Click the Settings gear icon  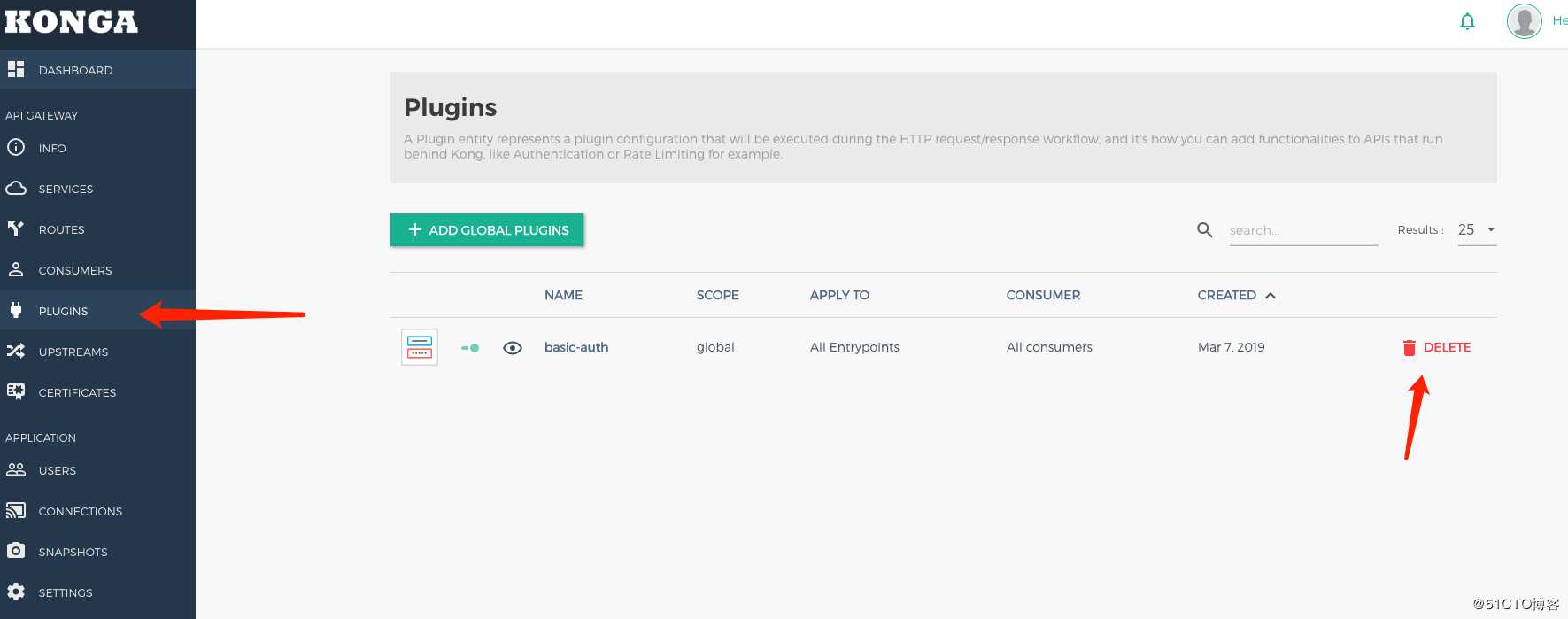[16, 592]
